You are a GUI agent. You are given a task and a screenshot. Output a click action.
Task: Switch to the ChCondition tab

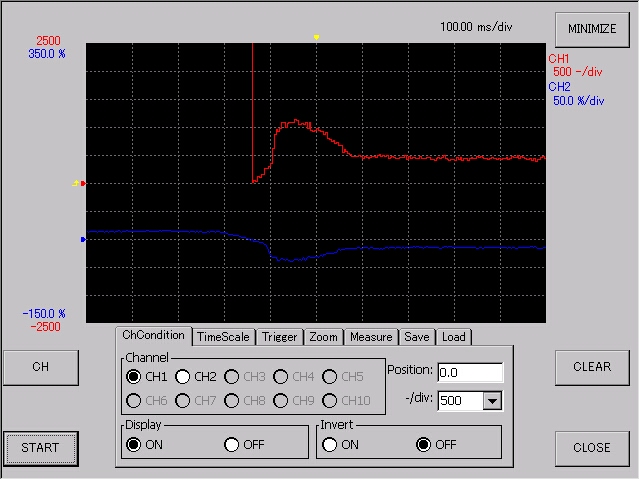pyautogui.click(x=153, y=336)
